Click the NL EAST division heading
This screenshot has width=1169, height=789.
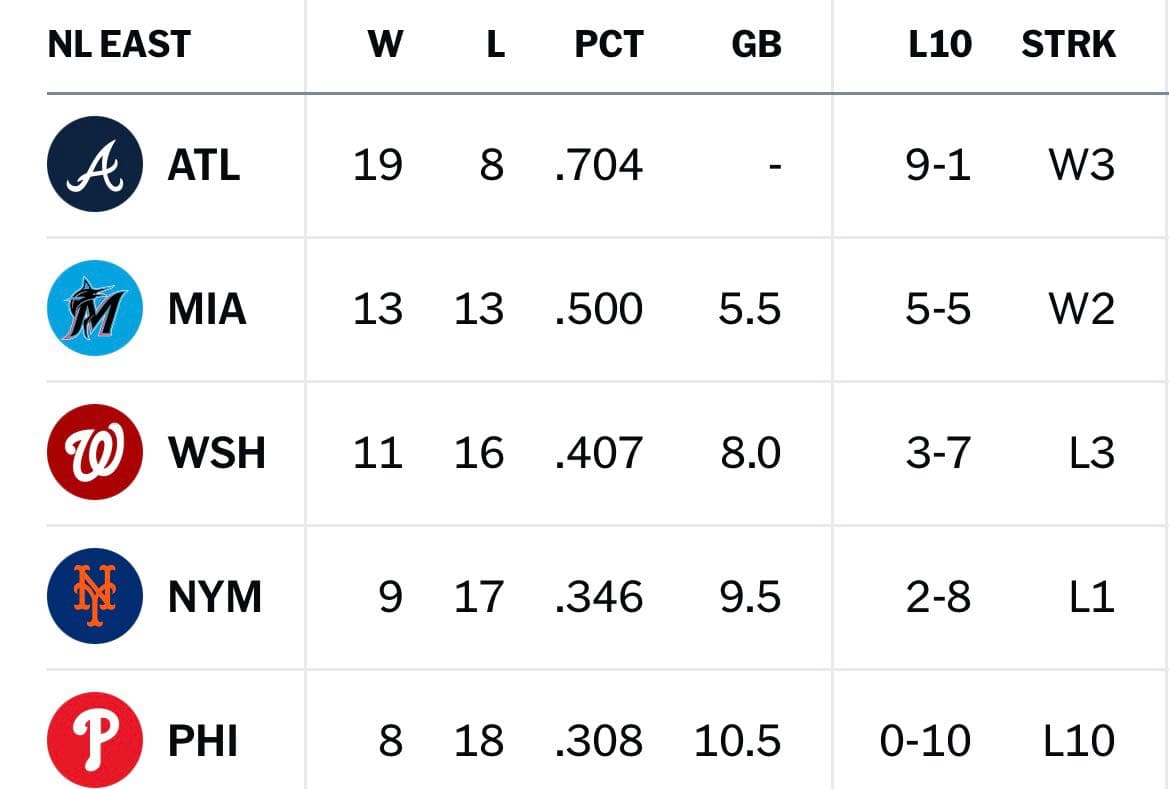coord(119,44)
